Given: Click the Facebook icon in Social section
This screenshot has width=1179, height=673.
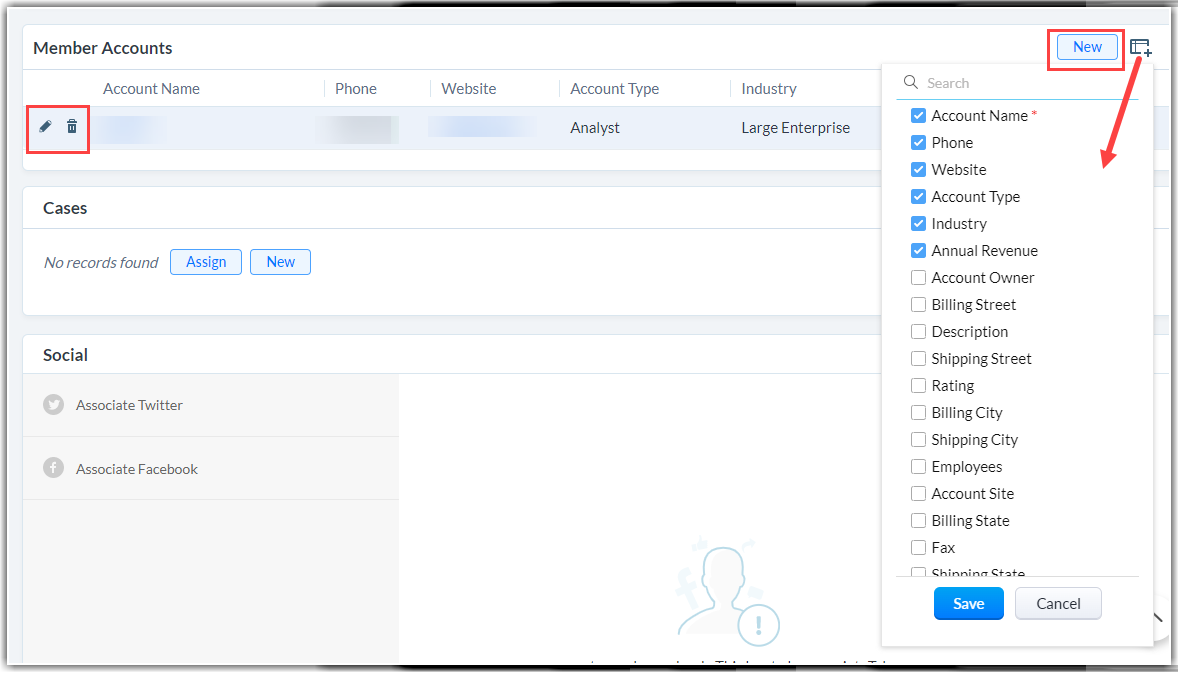Looking at the screenshot, I should (x=54, y=469).
